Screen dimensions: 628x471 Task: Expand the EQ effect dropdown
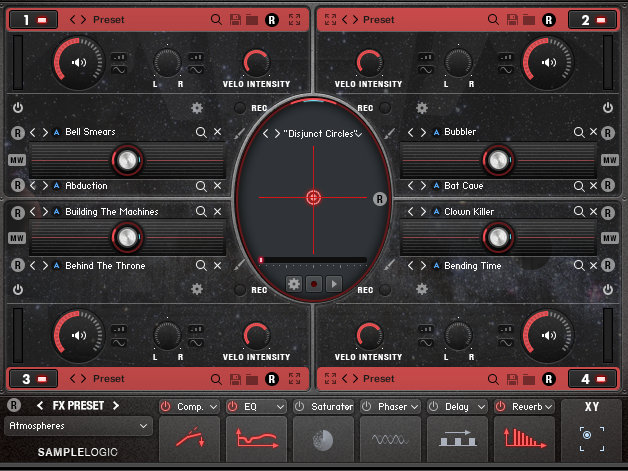280,407
